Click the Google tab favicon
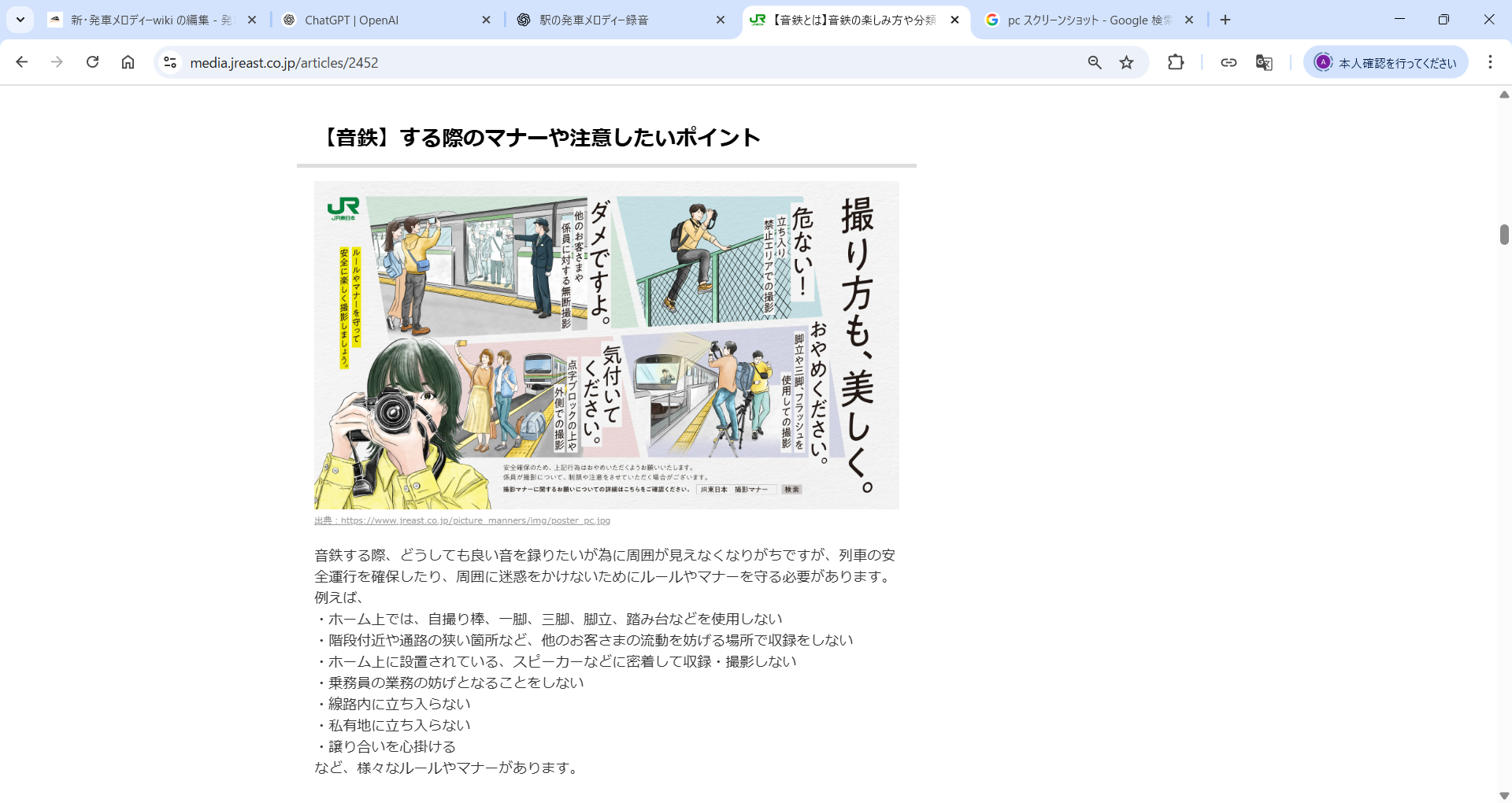1512x803 pixels. point(992,20)
